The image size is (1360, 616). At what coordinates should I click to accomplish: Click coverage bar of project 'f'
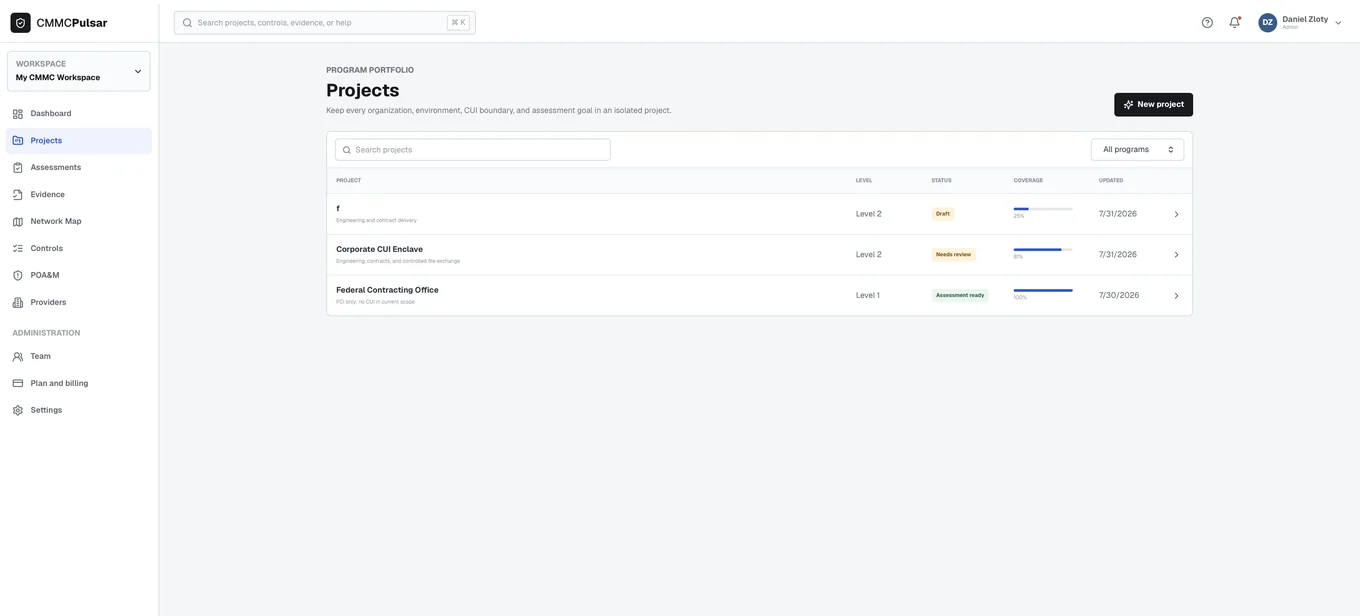(x=1043, y=209)
